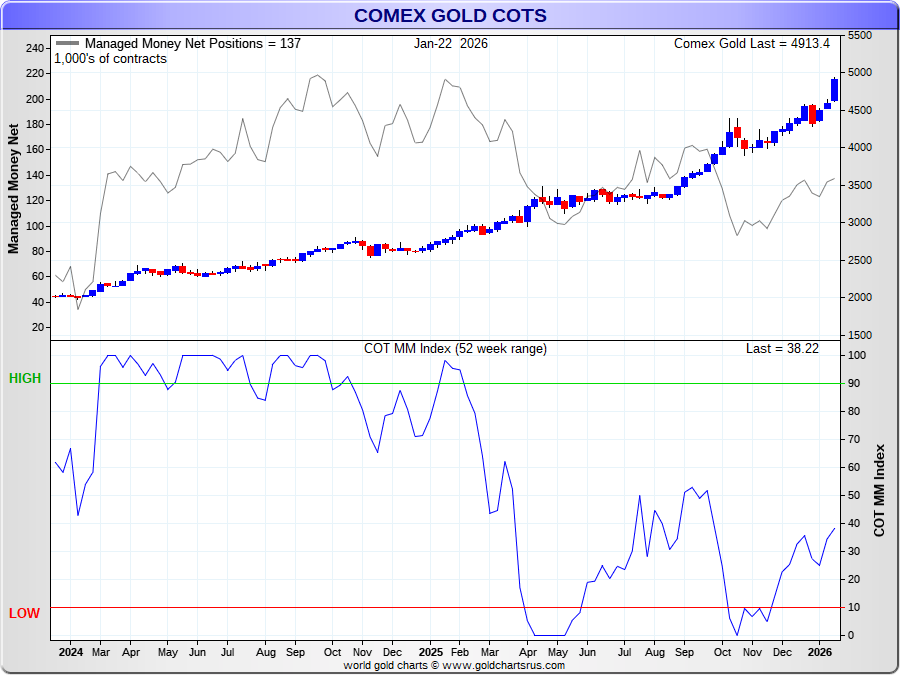
Task: Select the 200 tick on Managed Money axis
Action: [x=35, y=99]
